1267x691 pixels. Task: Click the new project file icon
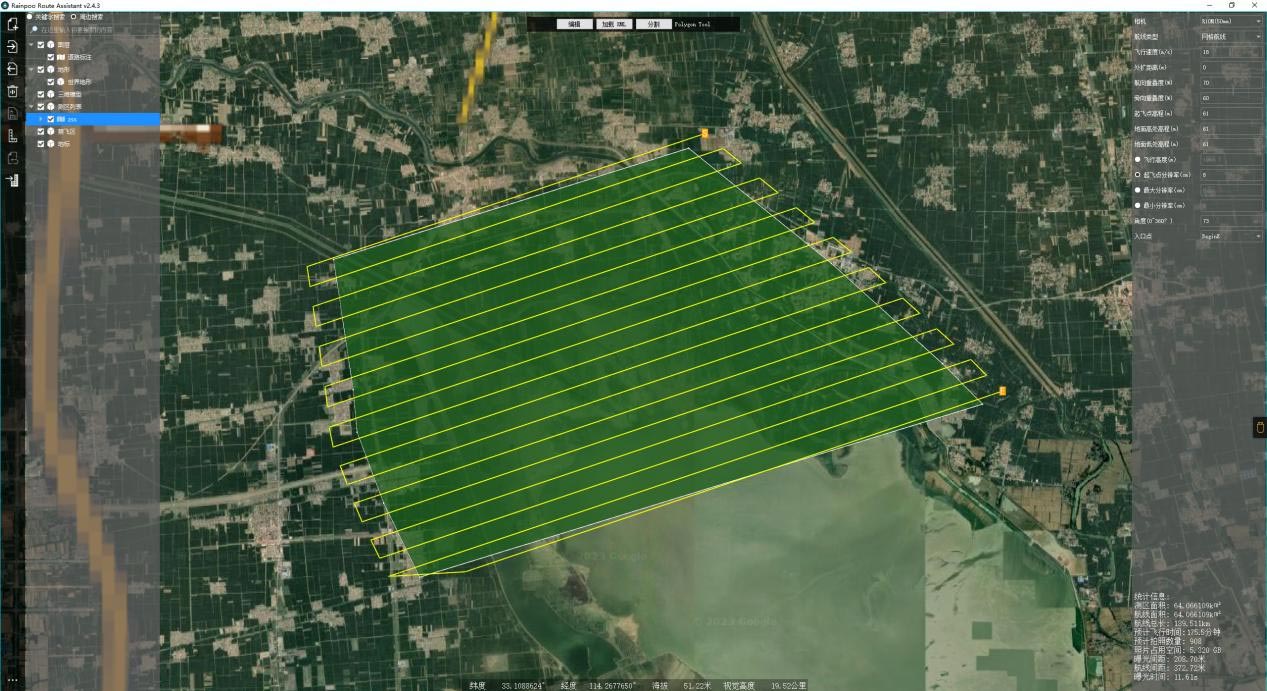point(12,25)
